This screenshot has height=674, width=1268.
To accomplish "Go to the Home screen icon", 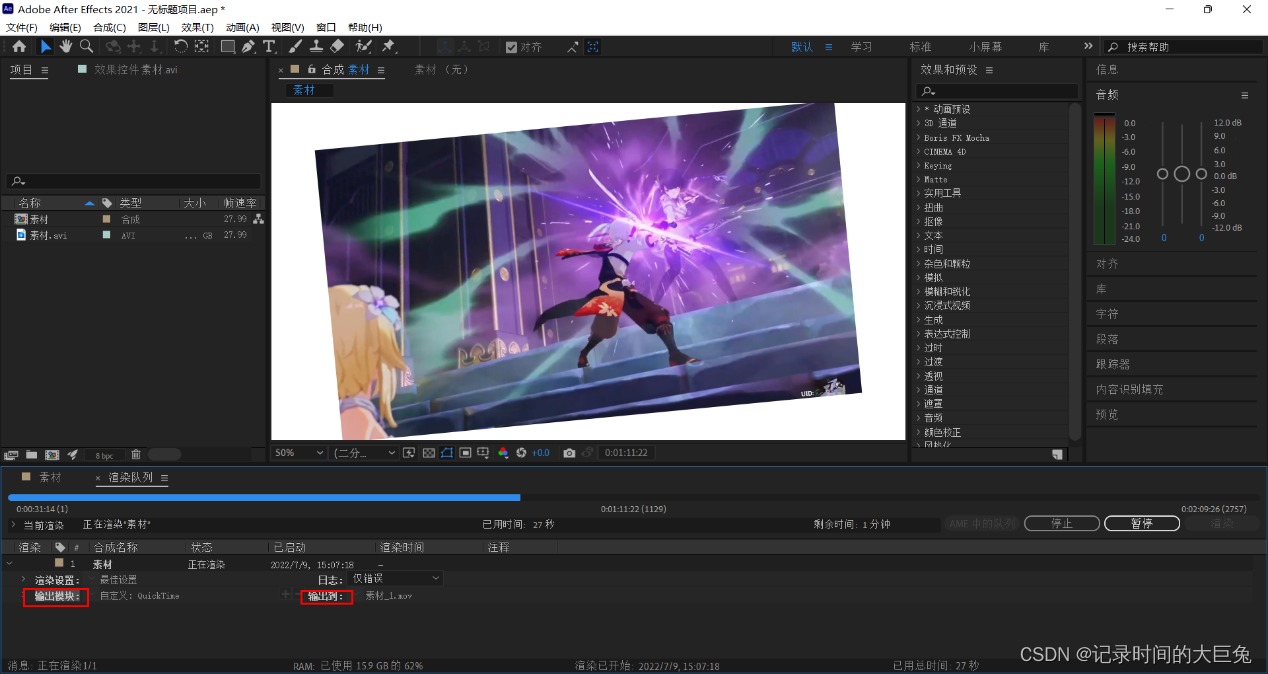I will 19,46.
